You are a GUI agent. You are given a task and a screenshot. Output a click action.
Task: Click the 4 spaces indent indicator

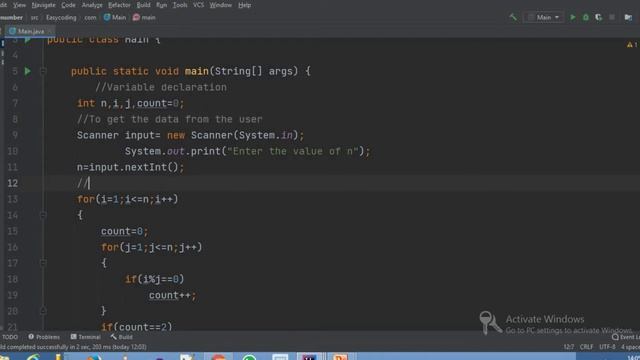630,347
